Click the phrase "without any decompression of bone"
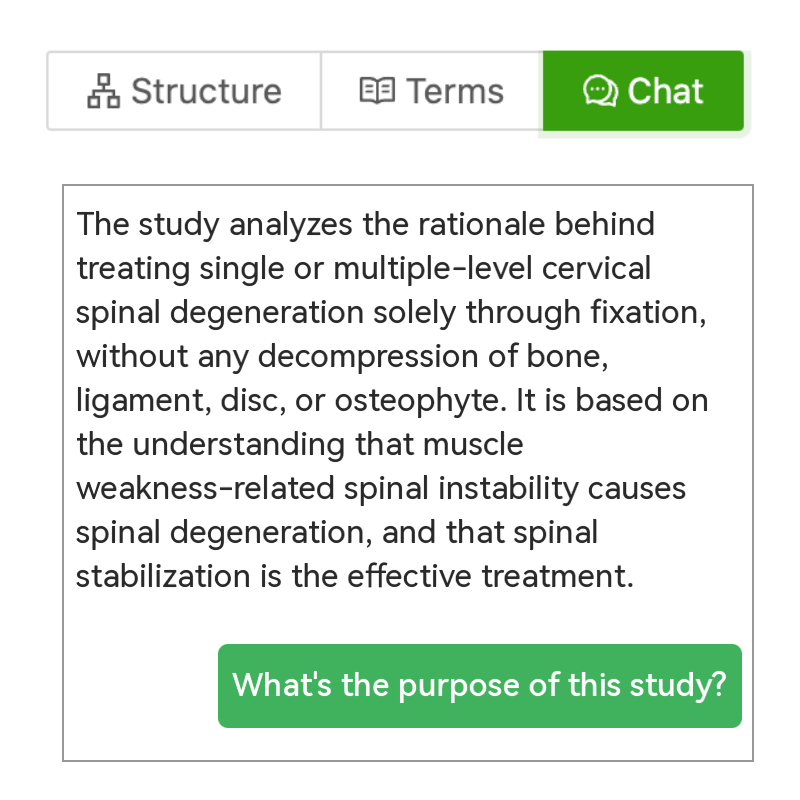The width and height of the screenshot is (800, 800). click(x=339, y=356)
